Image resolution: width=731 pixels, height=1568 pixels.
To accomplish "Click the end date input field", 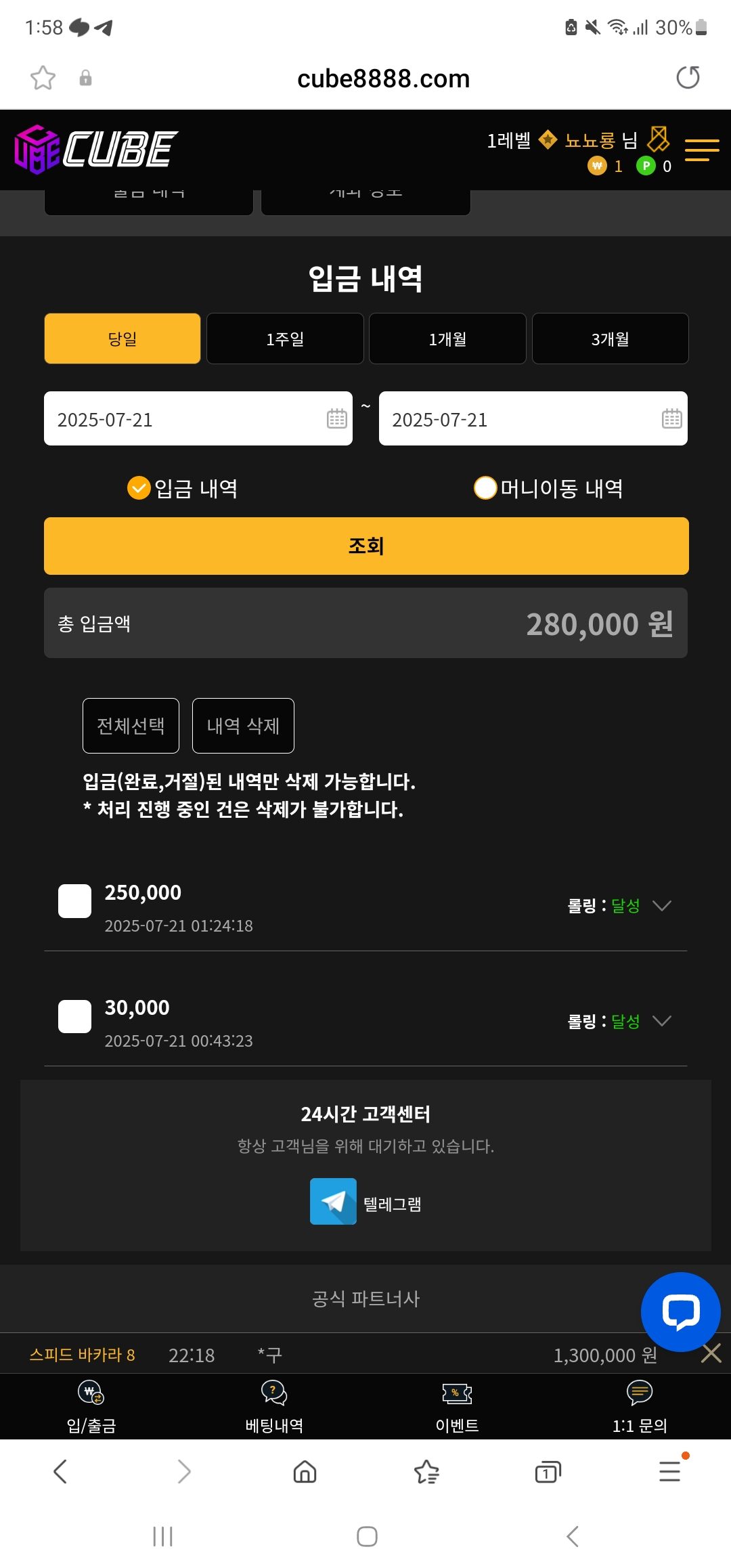I will pyautogui.click(x=514, y=419).
